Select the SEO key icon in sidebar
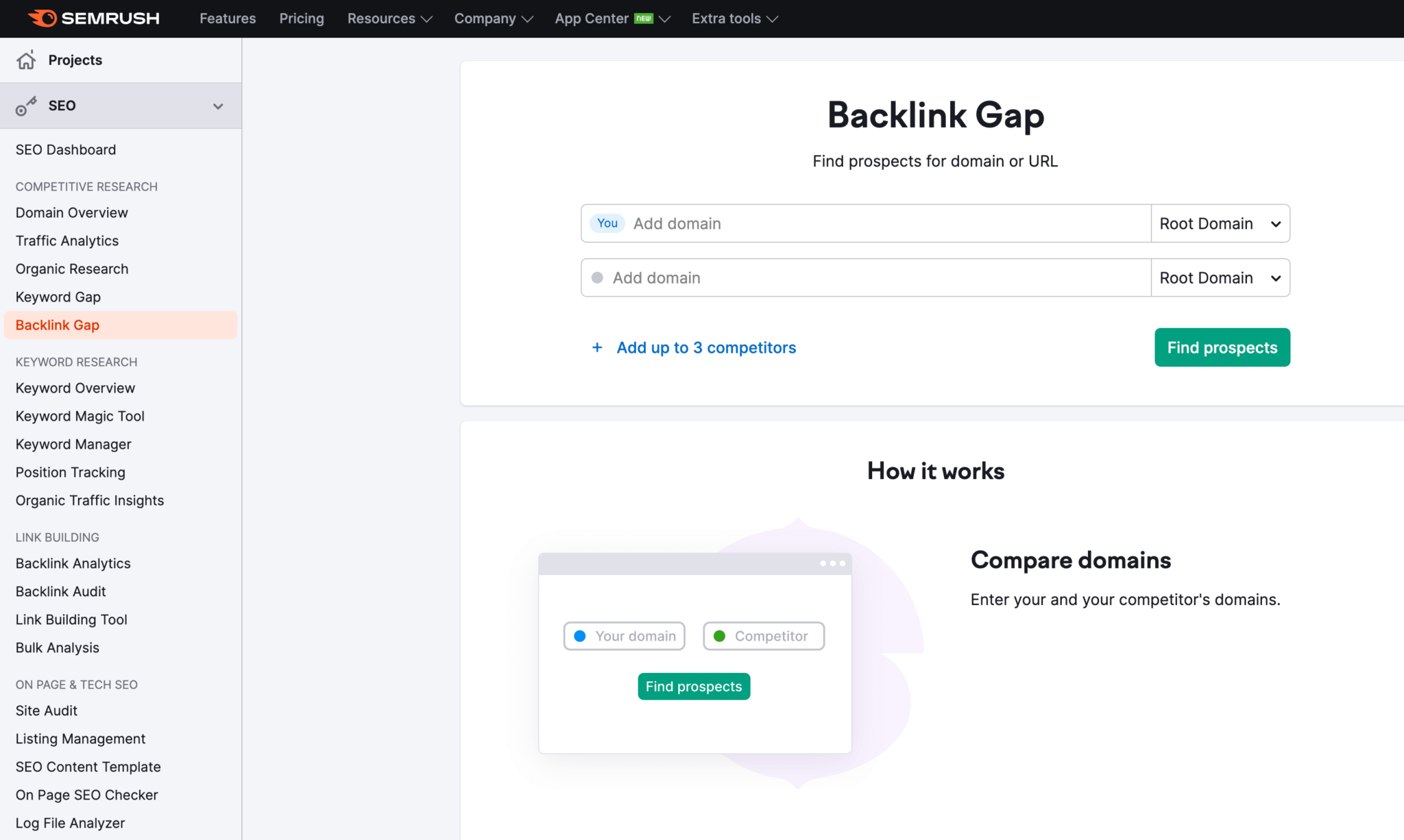This screenshot has height=840, width=1404. pyautogui.click(x=26, y=106)
